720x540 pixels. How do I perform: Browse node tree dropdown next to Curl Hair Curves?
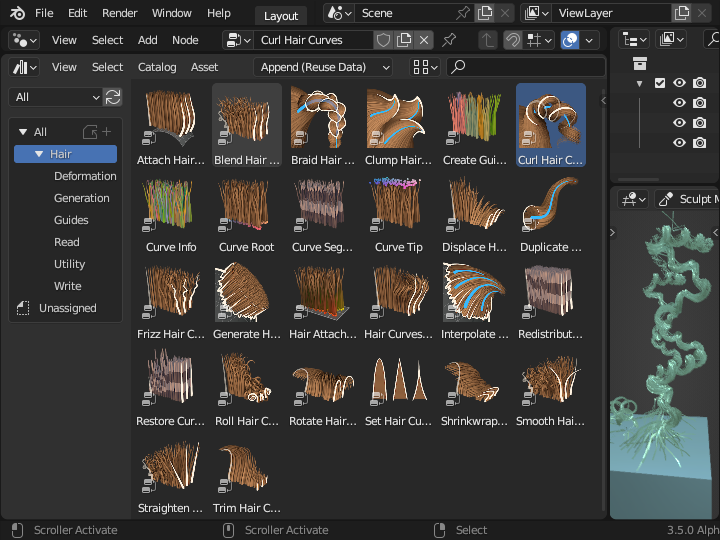pos(238,40)
